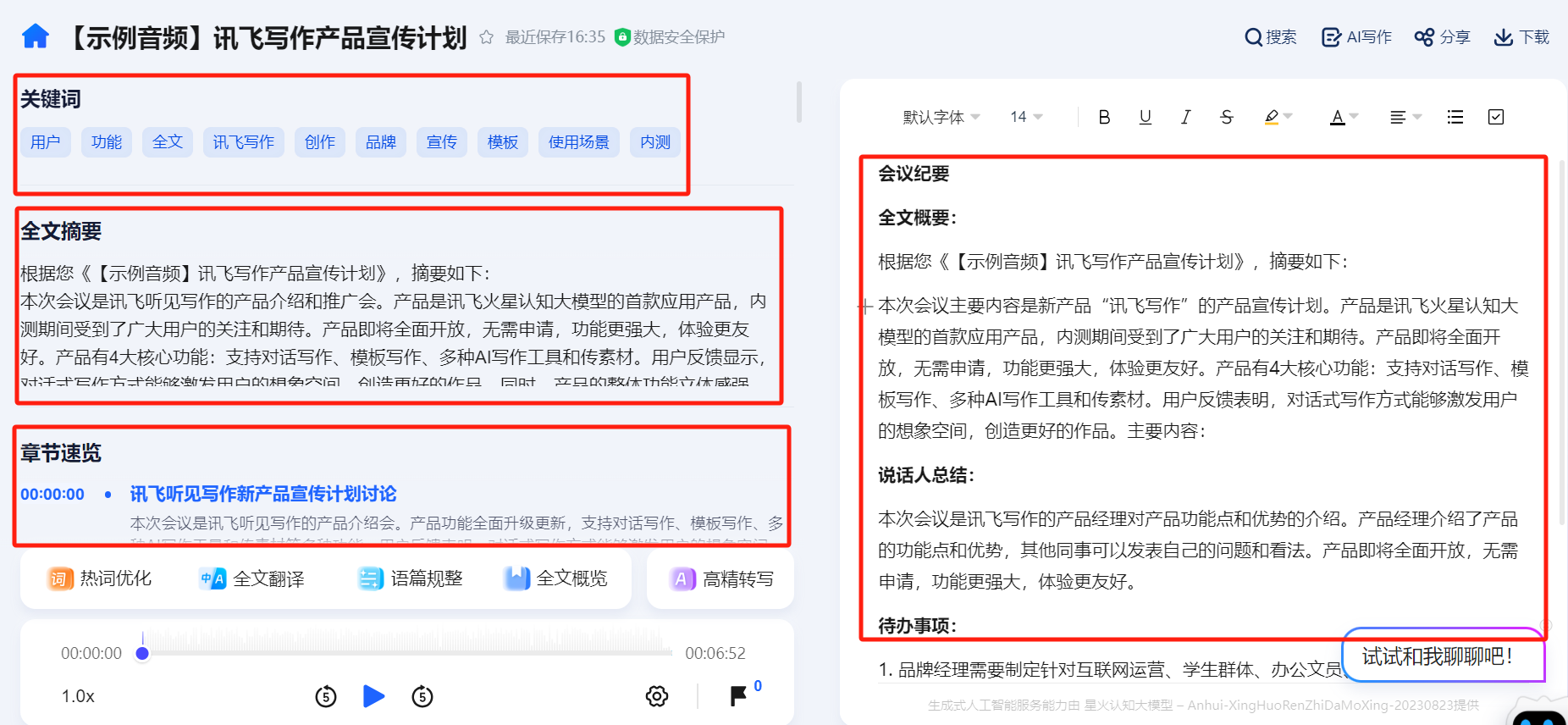
Task: Click the 章节速览 section heading
Action: tap(61, 453)
